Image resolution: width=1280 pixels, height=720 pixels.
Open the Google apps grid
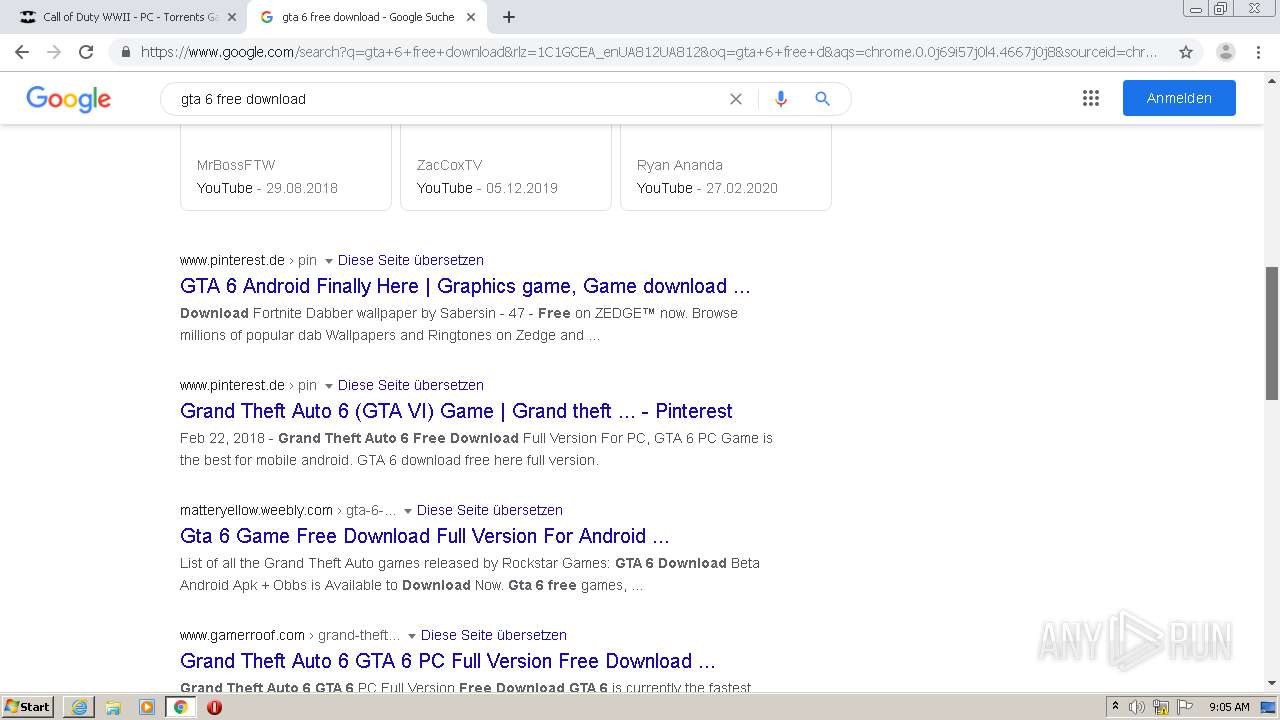click(x=1091, y=98)
